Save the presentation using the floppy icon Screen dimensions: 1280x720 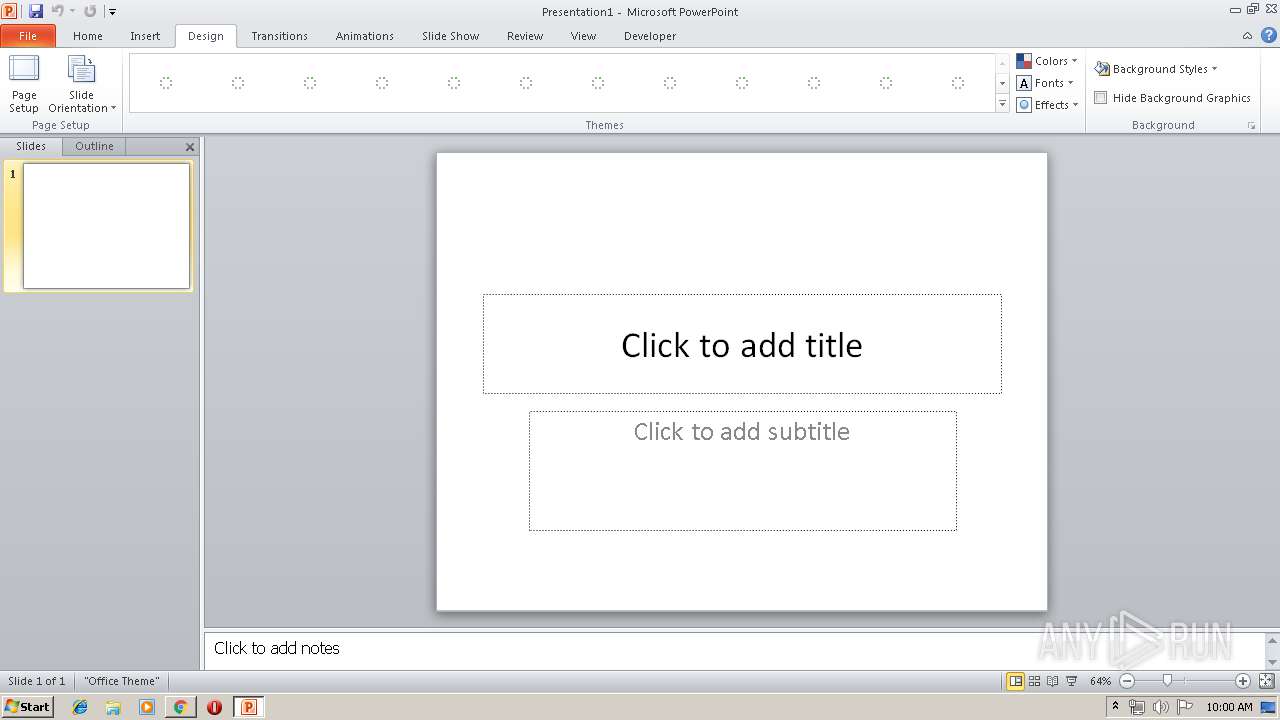pos(36,11)
